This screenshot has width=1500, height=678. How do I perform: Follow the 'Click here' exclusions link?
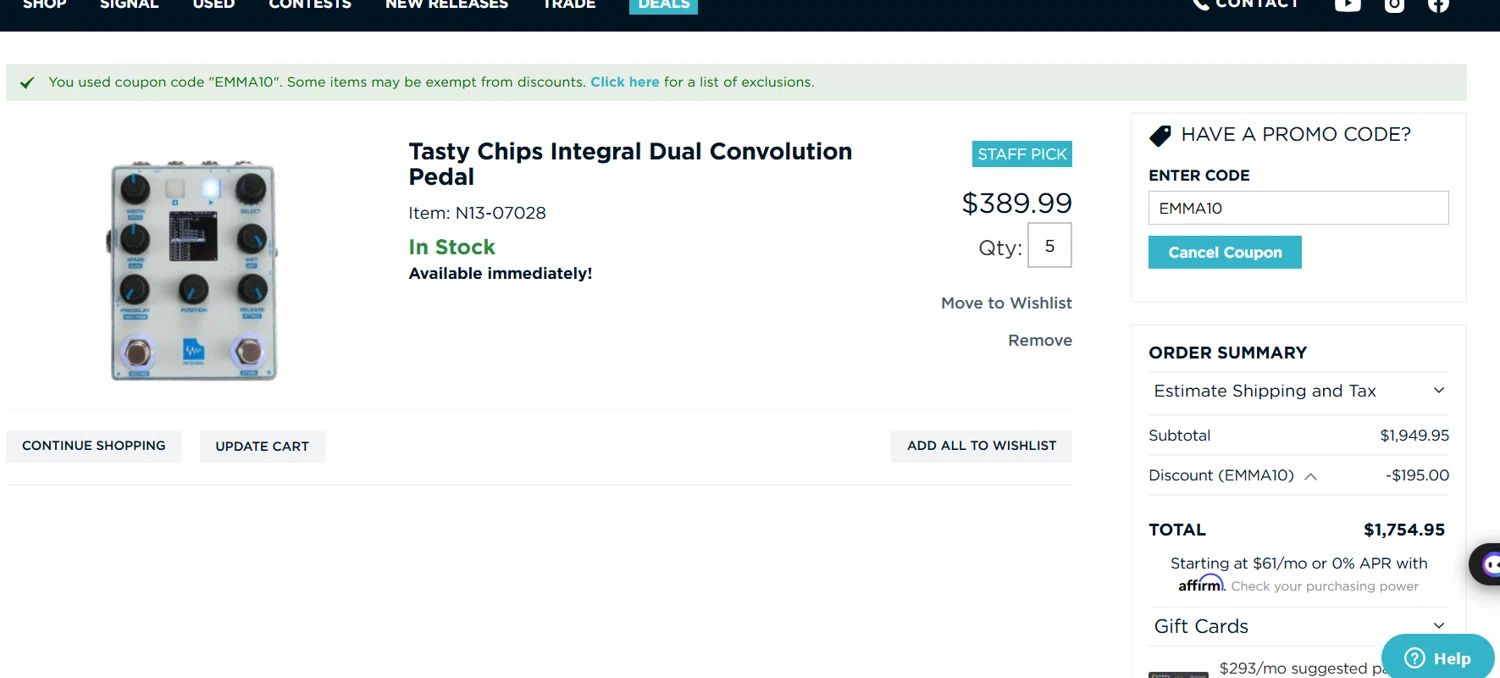click(x=625, y=82)
